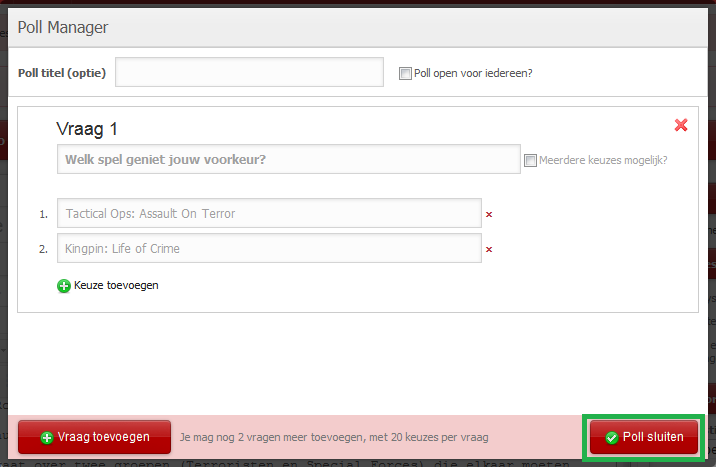Delete Vraag 1 using the red X

681,125
